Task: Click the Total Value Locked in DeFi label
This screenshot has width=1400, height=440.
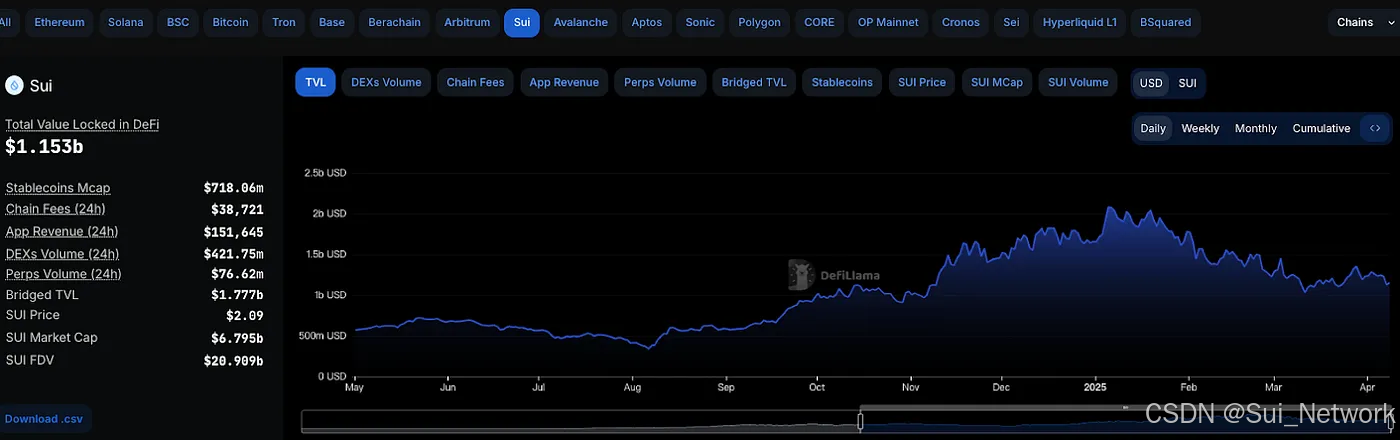Action: 82,125
